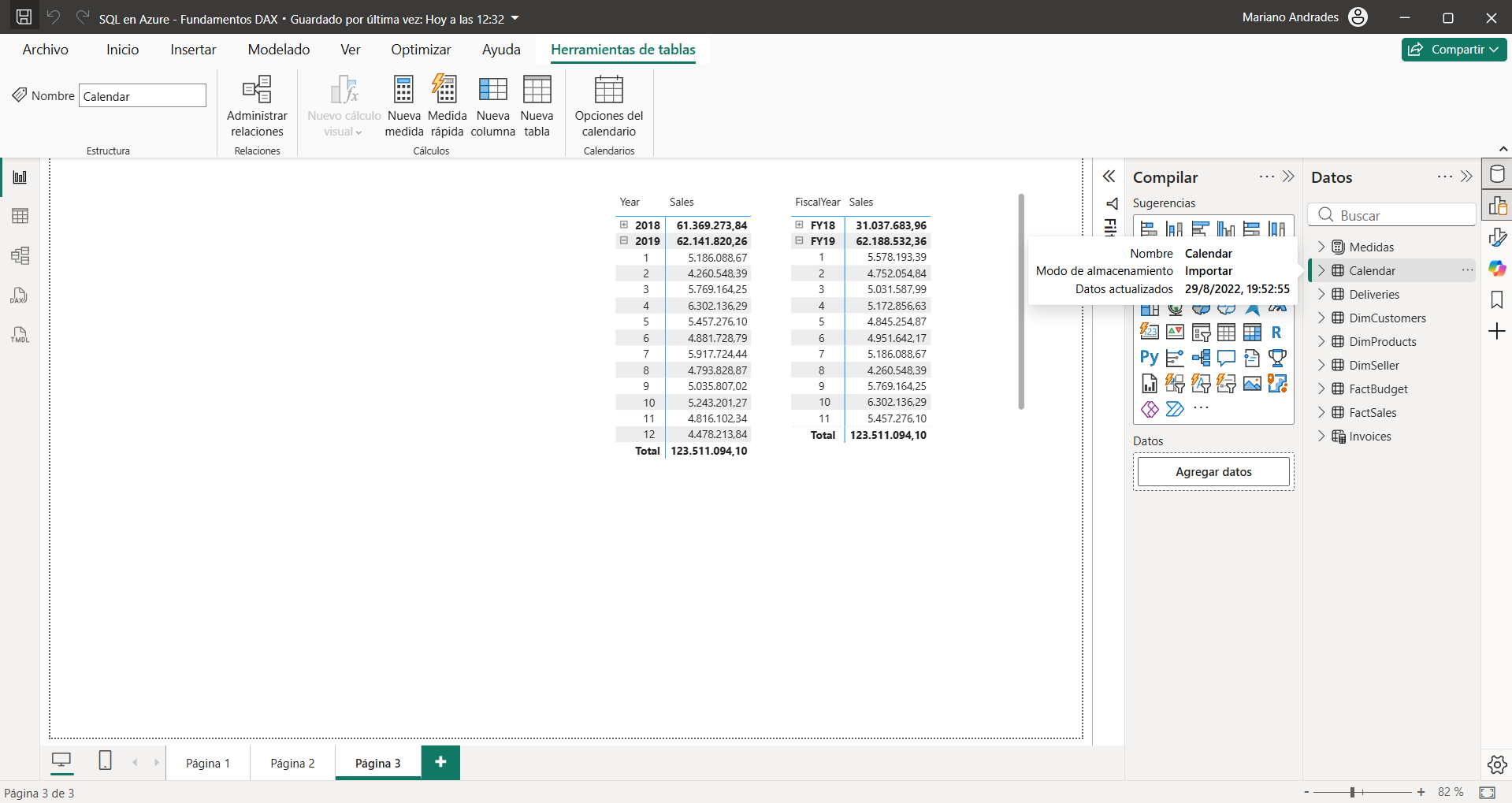Switch to Página 2 tab

(x=292, y=763)
